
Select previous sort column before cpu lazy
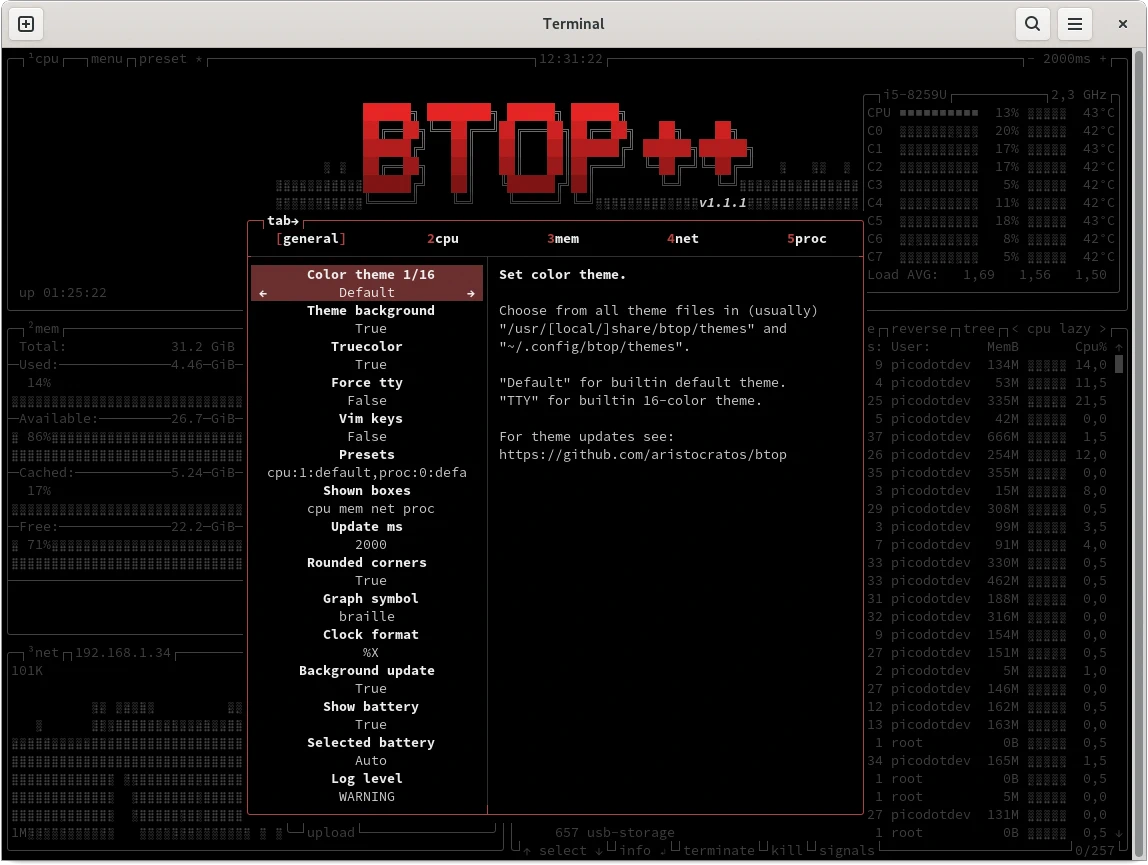pos(1015,329)
